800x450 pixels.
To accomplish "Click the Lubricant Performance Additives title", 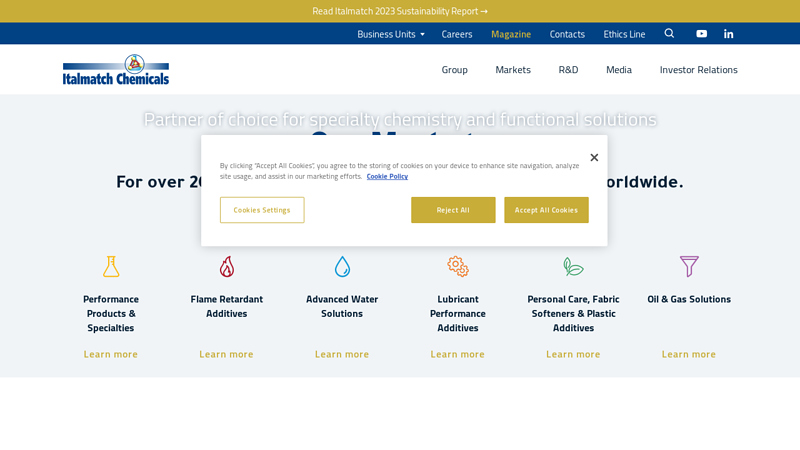I will coord(458,313).
